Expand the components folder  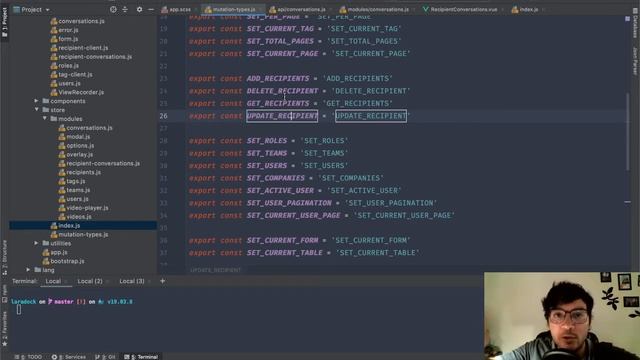coord(36,101)
